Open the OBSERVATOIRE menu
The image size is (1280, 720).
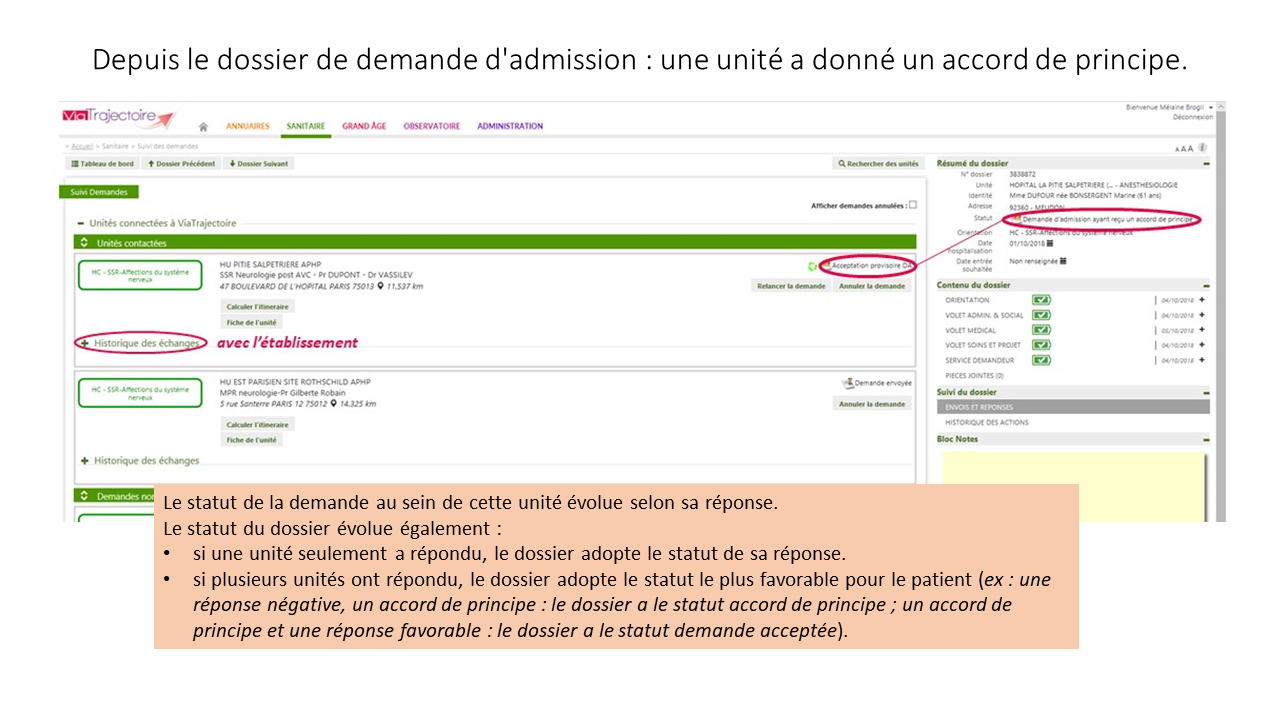tap(431, 126)
